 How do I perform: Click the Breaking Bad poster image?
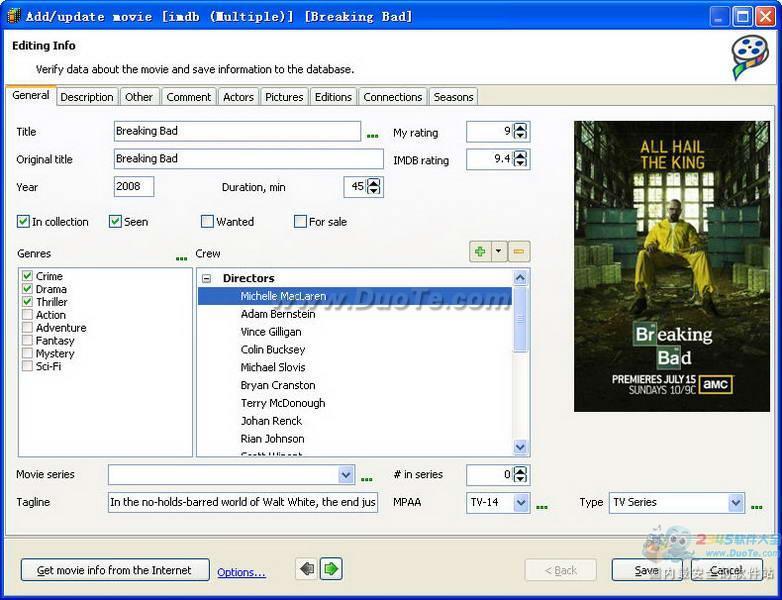pos(672,266)
